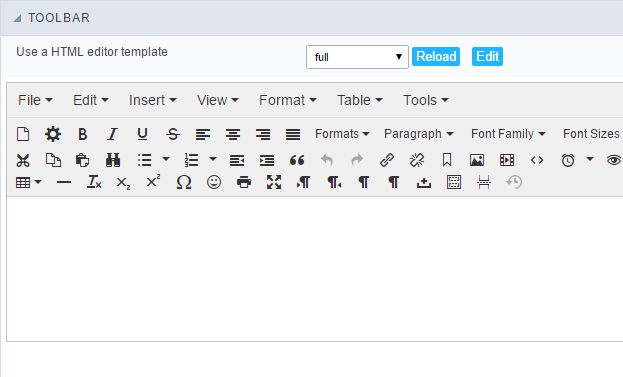
Task: Click the Print icon
Action: pos(244,182)
